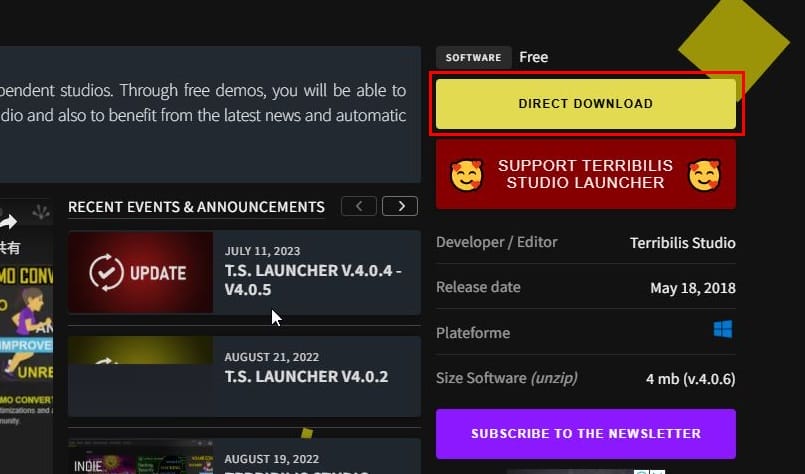Open the Indie thumbnail for August 19 event
The height and width of the screenshot is (474, 805).
(141, 457)
